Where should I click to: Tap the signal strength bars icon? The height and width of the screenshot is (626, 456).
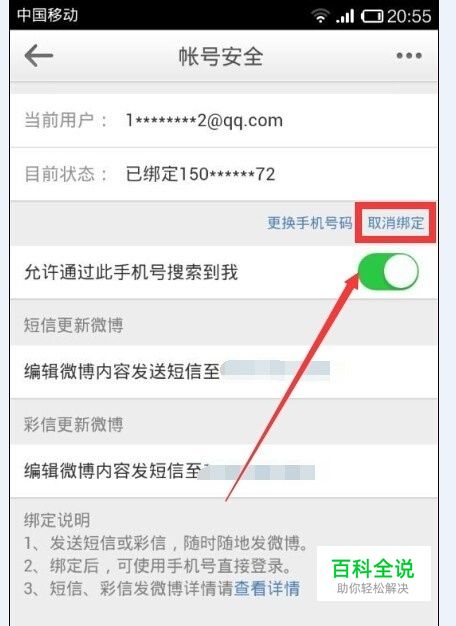(345, 16)
